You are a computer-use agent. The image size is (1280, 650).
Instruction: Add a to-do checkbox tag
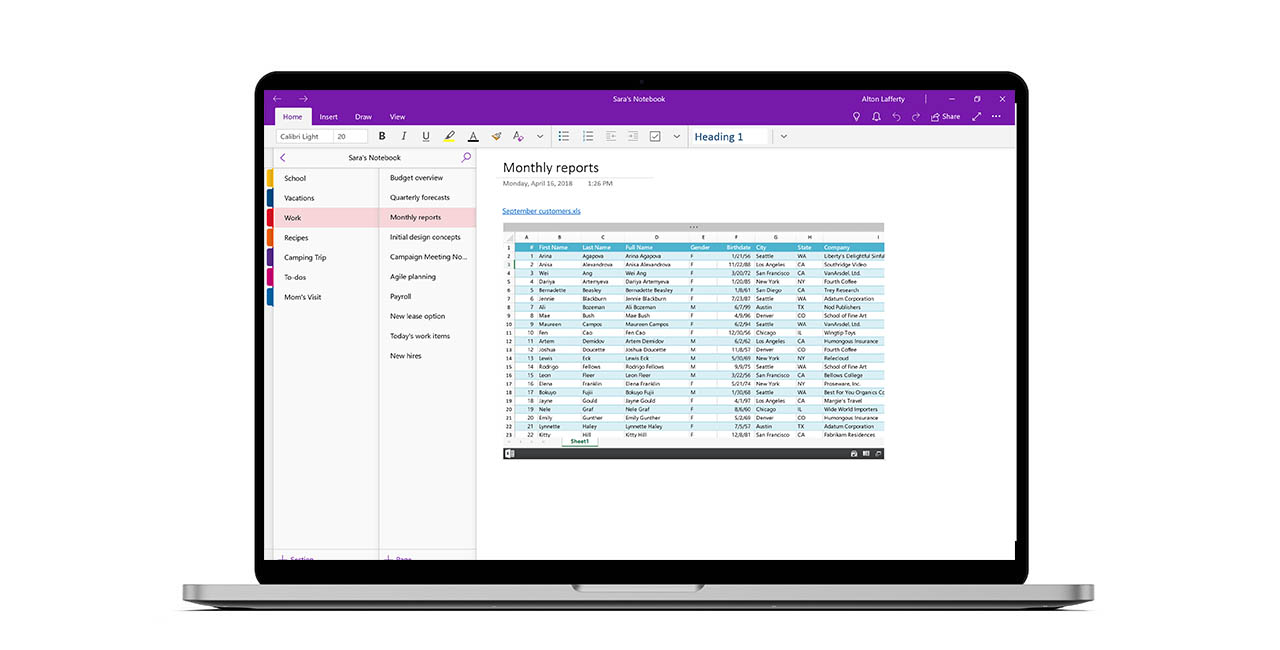click(x=656, y=137)
